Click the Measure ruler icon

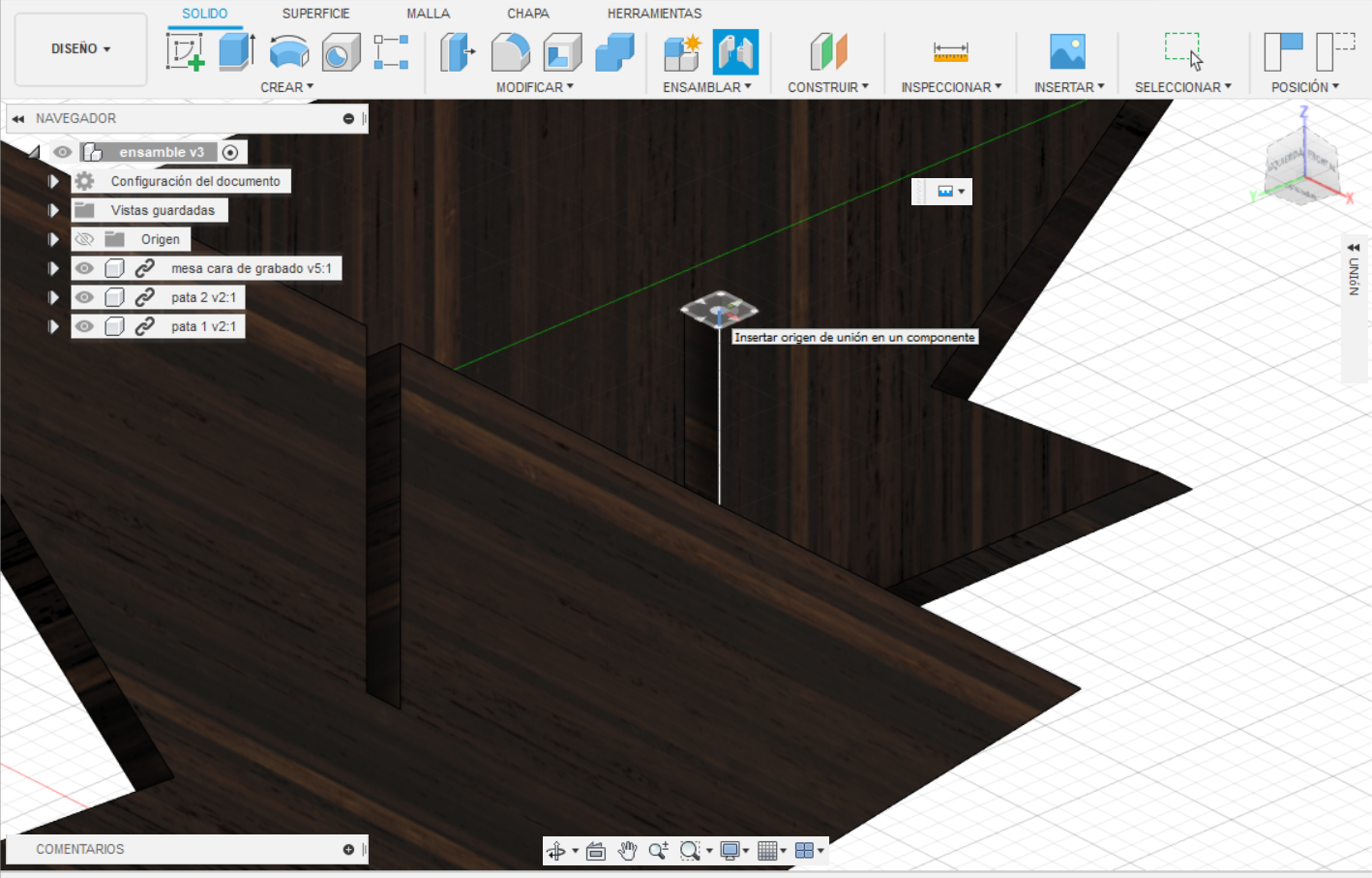tap(950, 51)
